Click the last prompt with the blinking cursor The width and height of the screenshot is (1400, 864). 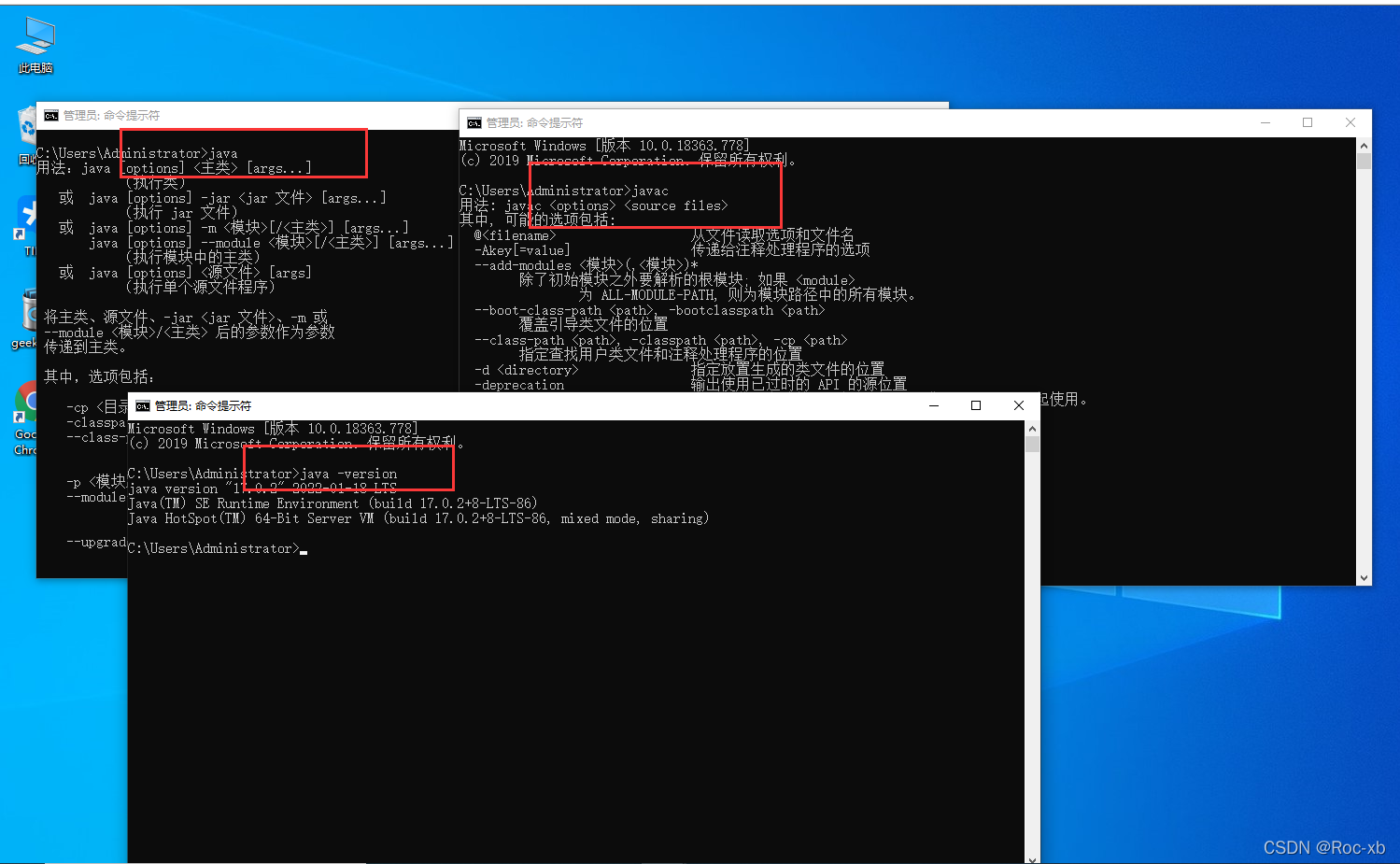click(x=218, y=548)
